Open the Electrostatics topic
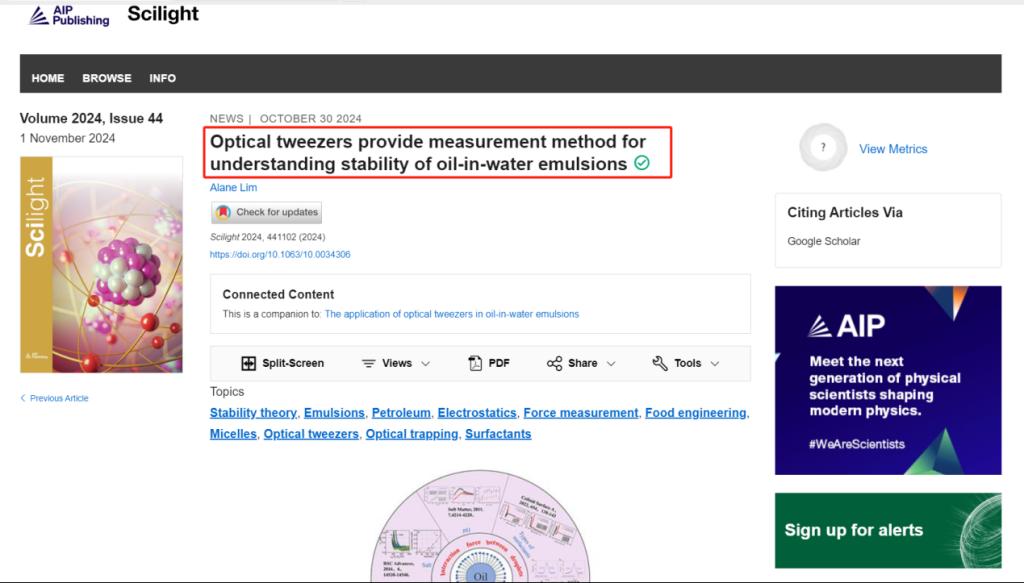The width and height of the screenshot is (1024, 583). [x=477, y=413]
